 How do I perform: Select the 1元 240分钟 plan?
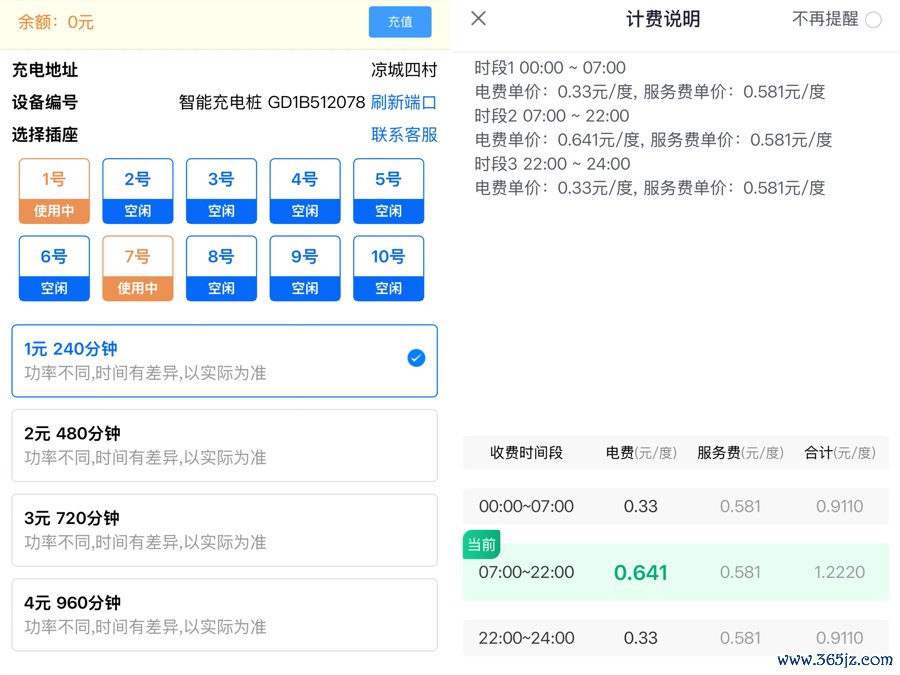coord(224,360)
